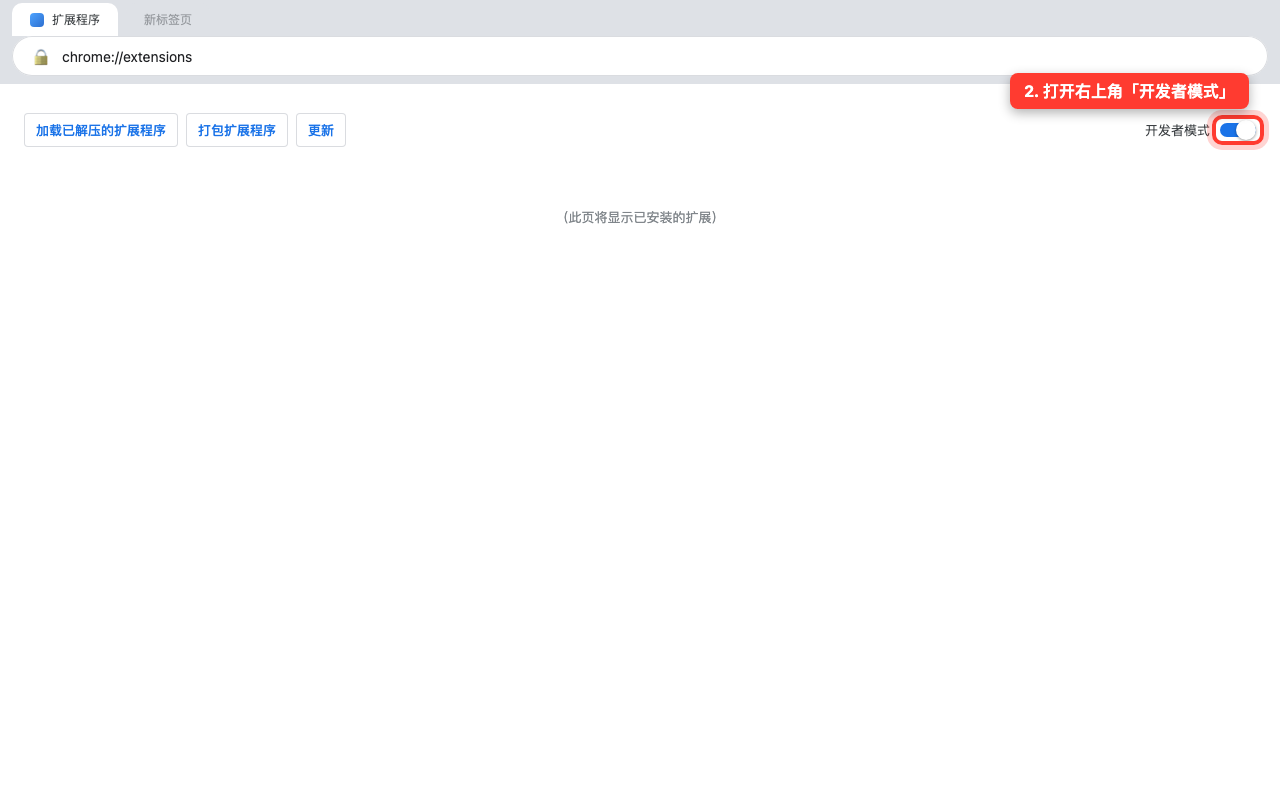Click the 开发者模式 label text
This screenshot has height=800, width=1280.
click(x=1177, y=130)
